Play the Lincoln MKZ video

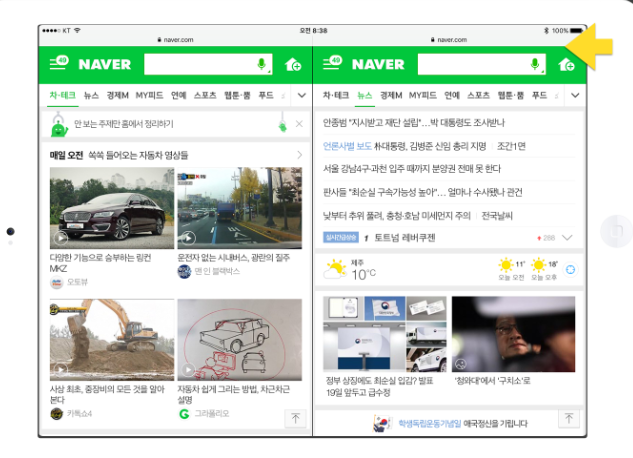(61, 238)
